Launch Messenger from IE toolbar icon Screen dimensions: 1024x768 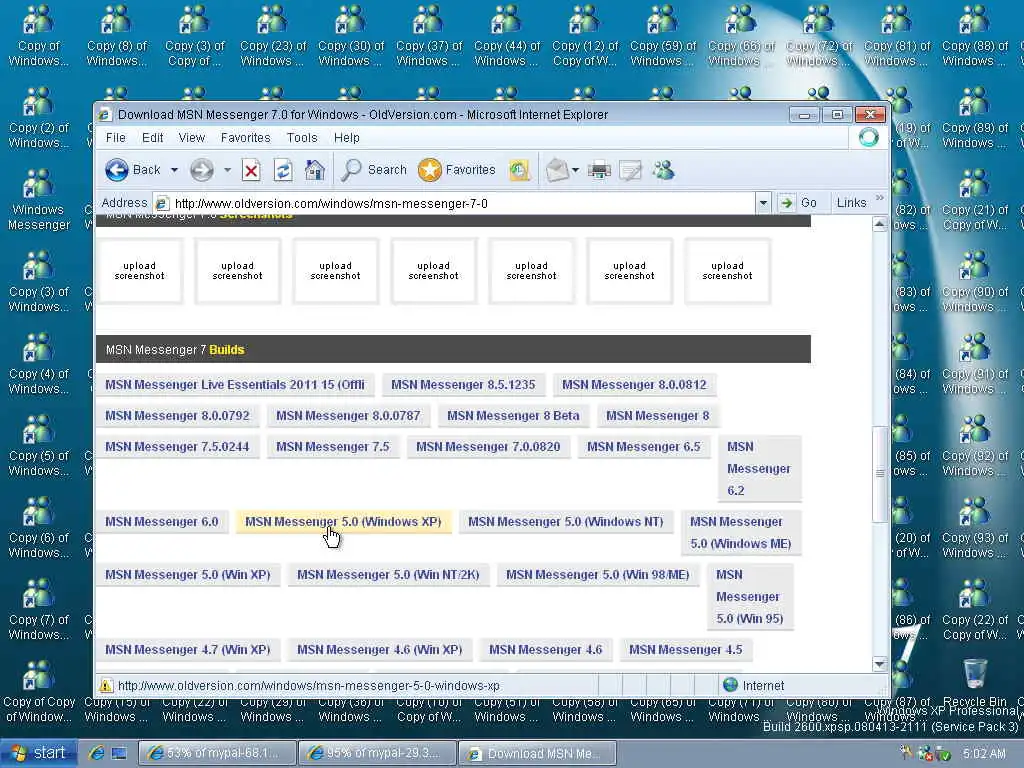(663, 170)
